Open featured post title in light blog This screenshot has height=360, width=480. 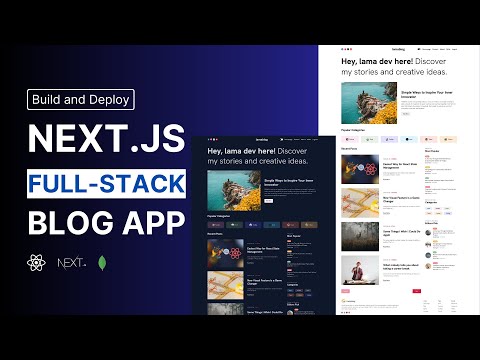pos(427,94)
